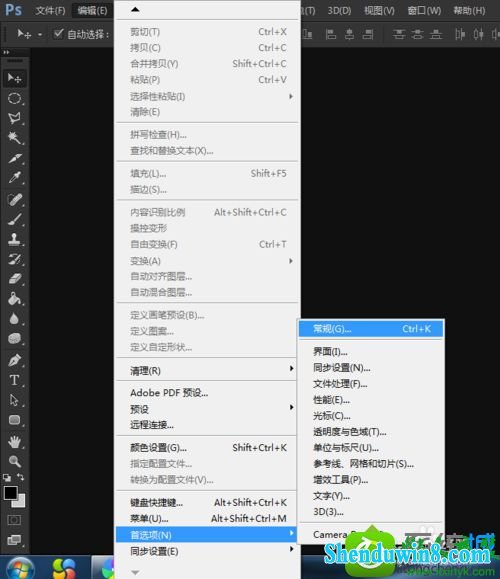Viewport: 500px width, 579px height.
Task: Open 窗口(W) menu
Action: click(424, 11)
